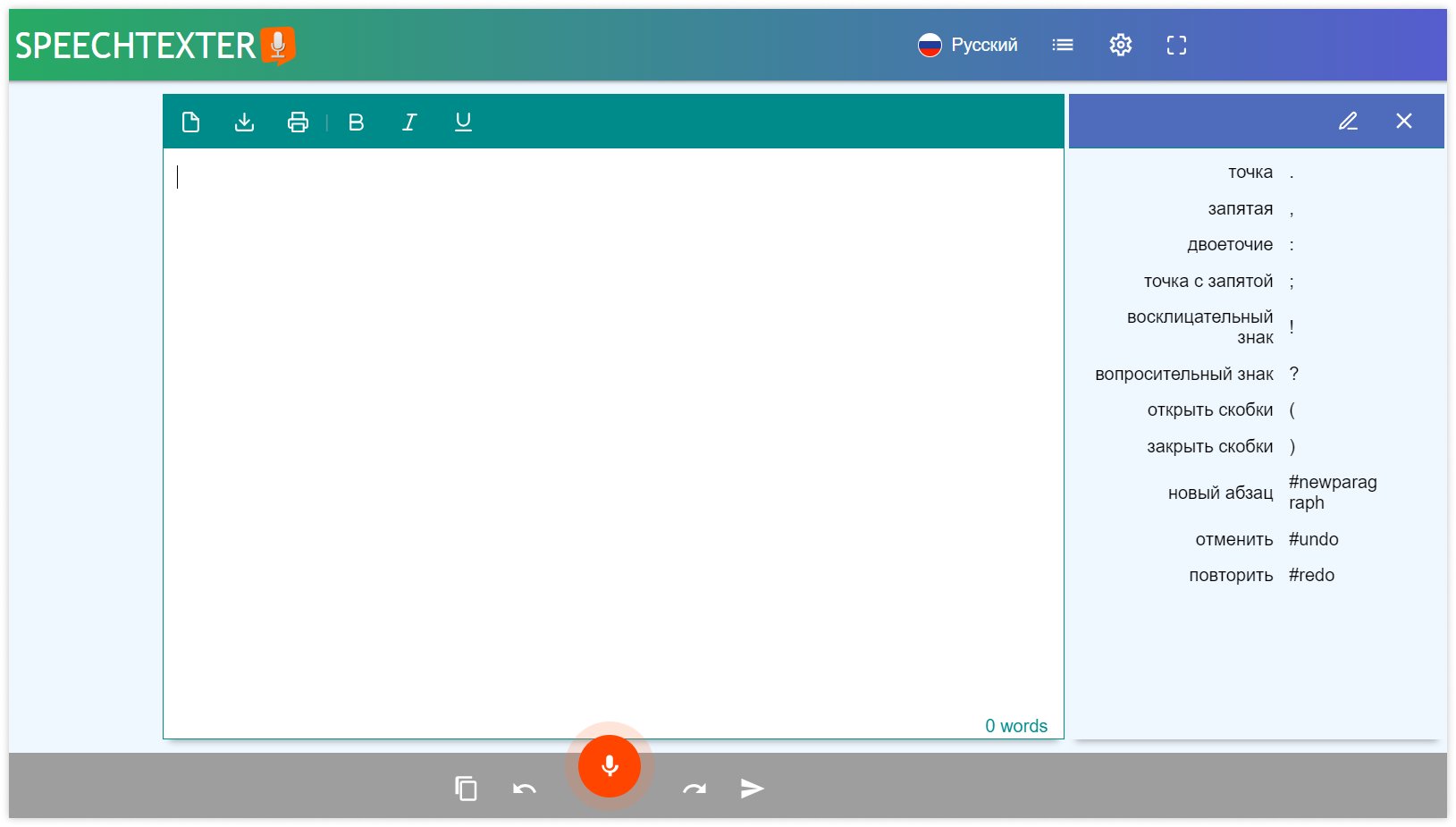Close the voice commands panel

(1405, 121)
